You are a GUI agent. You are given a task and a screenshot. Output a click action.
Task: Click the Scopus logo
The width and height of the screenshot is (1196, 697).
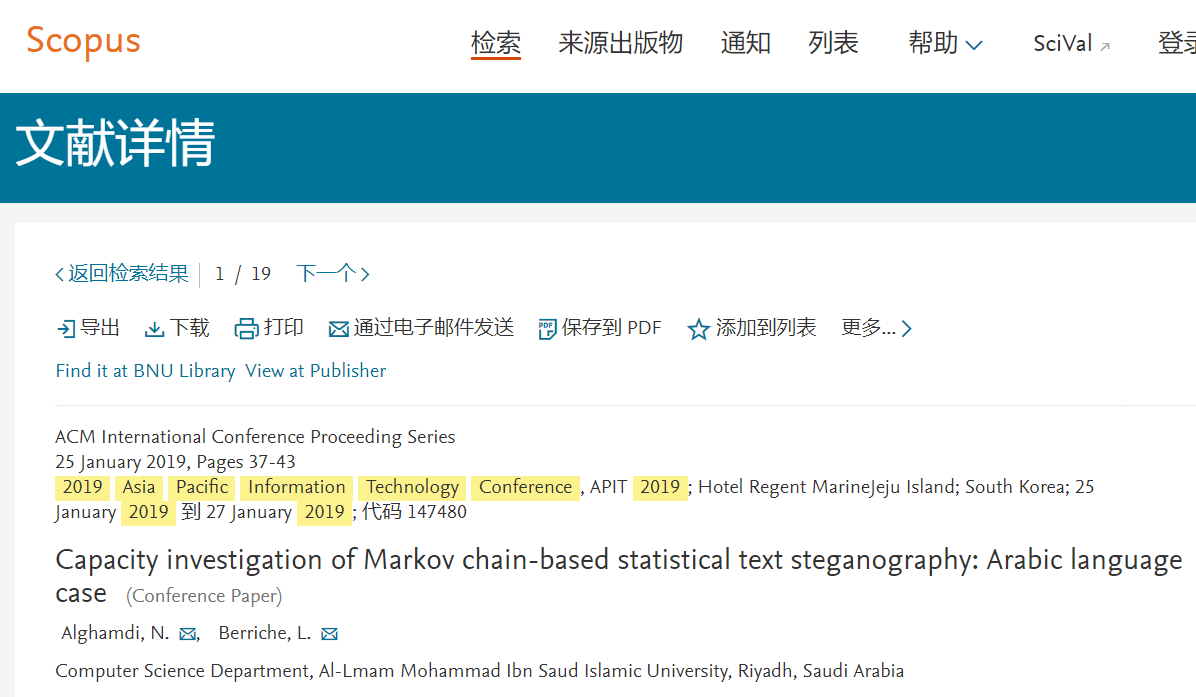coord(83,41)
